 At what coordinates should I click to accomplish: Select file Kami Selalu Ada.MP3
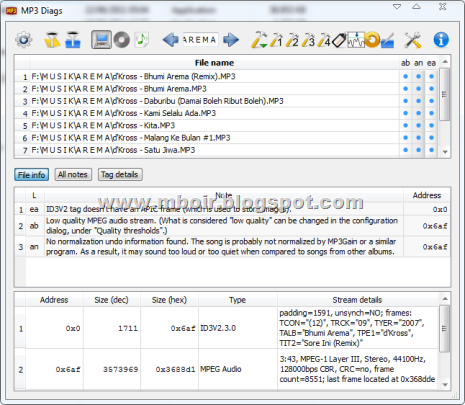pyautogui.click(x=214, y=113)
